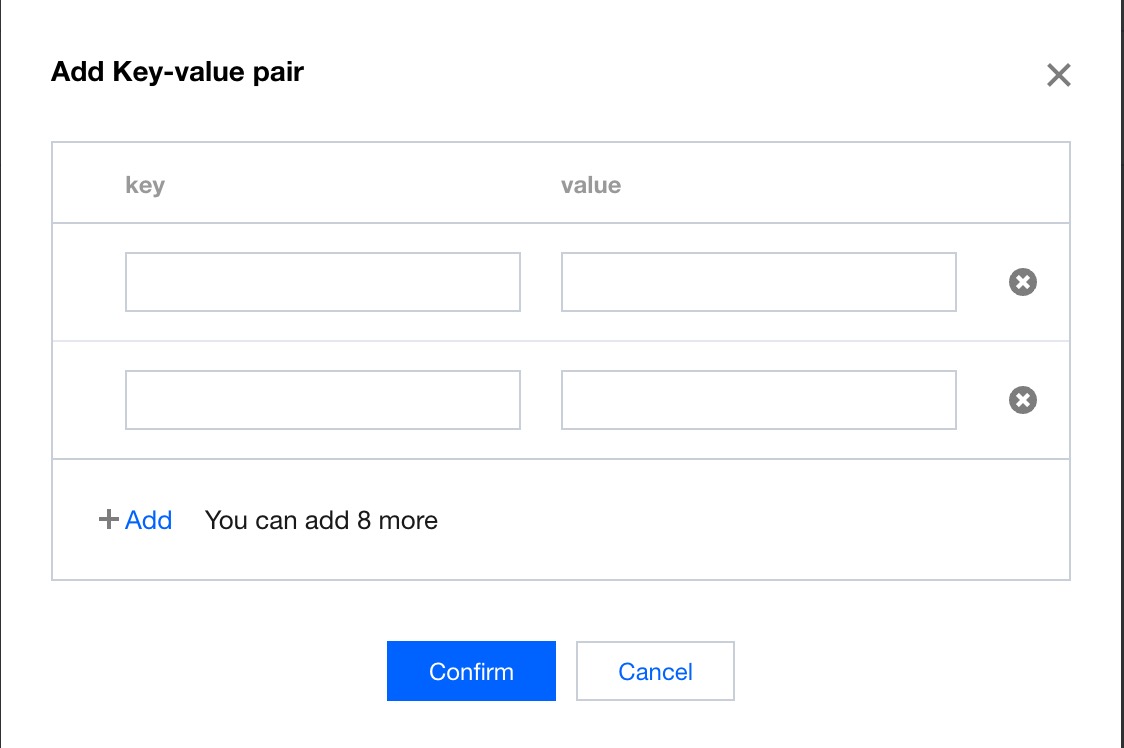Screen dimensions: 1124x748
Task: Remove the first key-value row
Action: (x=1022, y=283)
